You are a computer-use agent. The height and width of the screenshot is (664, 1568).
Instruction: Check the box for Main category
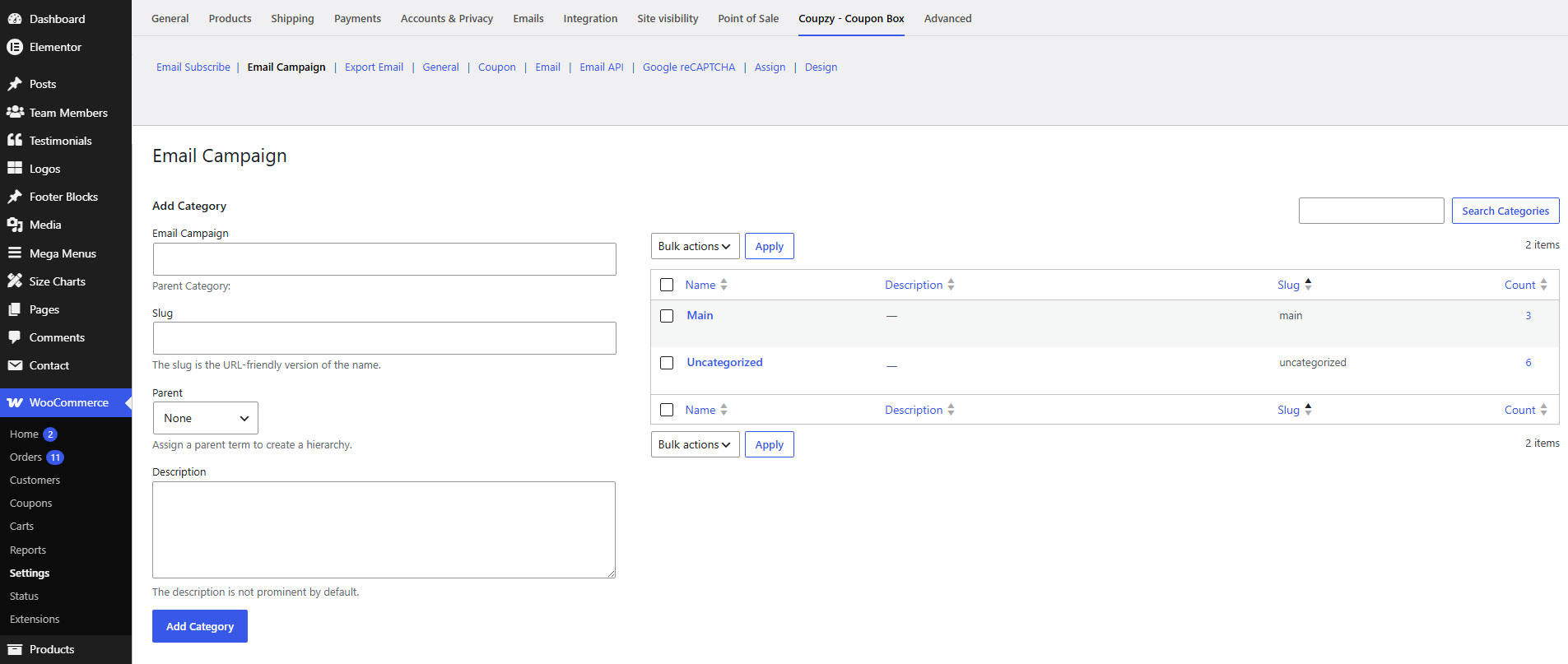[667, 316]
